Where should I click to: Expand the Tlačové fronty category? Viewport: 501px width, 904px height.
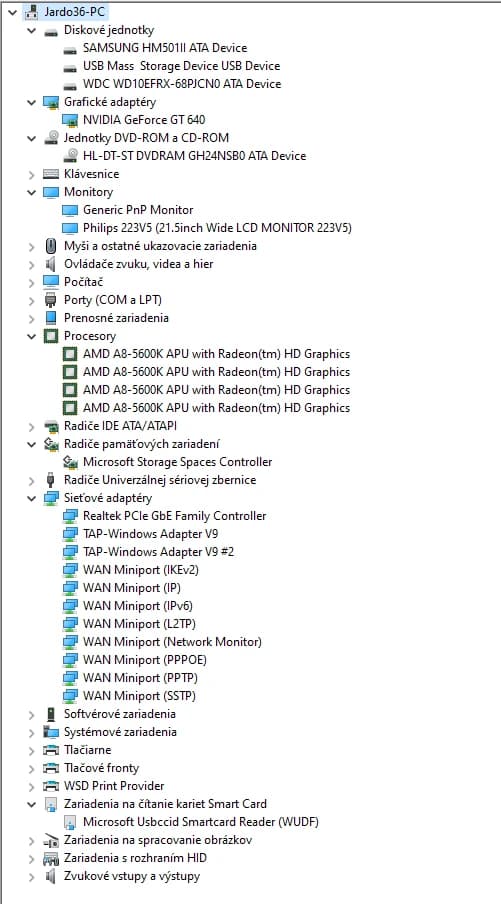click(32, 768)
